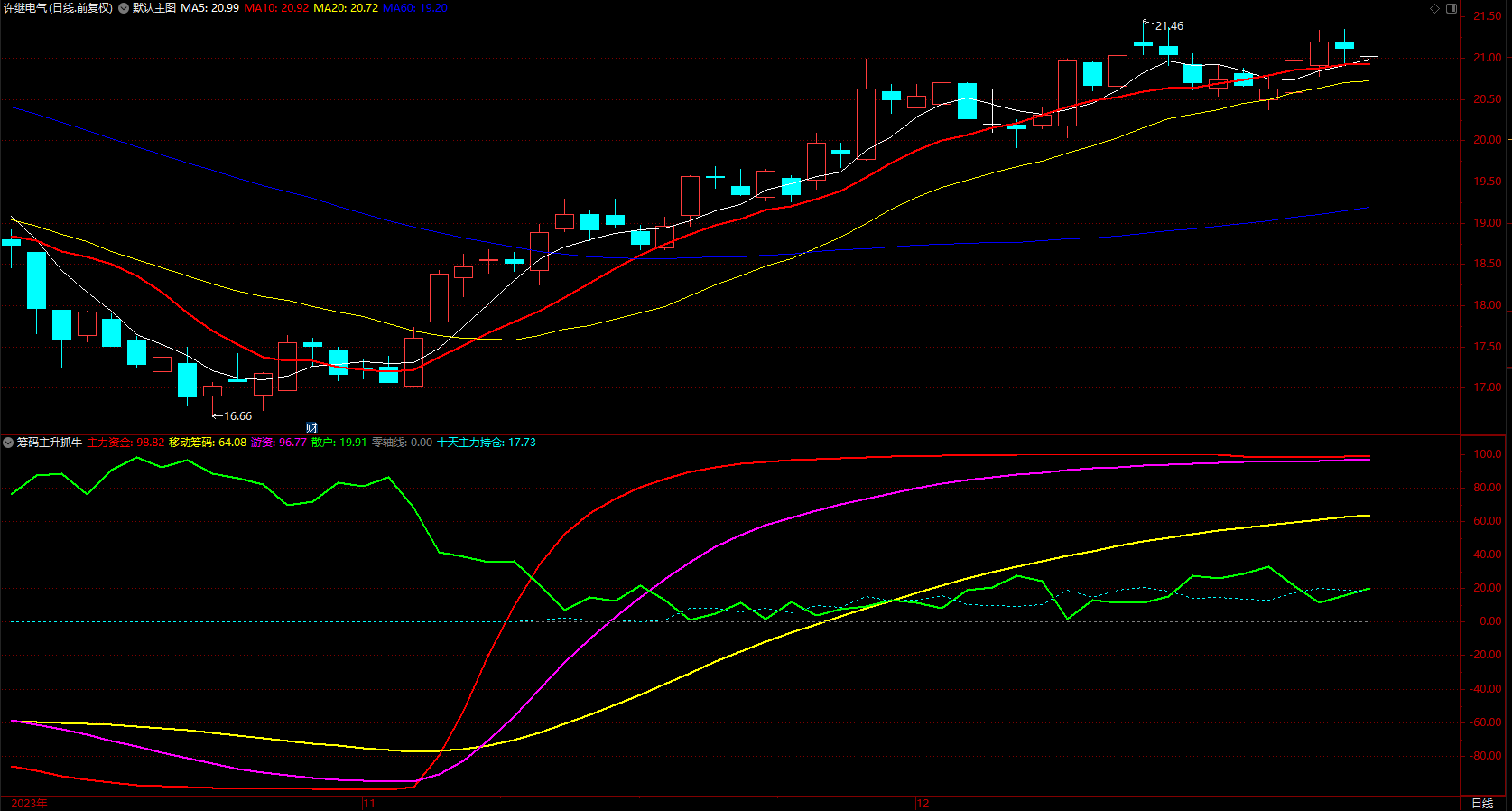
Task: Select the MA20: 20.72 indicator value
Action: [x=346, y=8]
